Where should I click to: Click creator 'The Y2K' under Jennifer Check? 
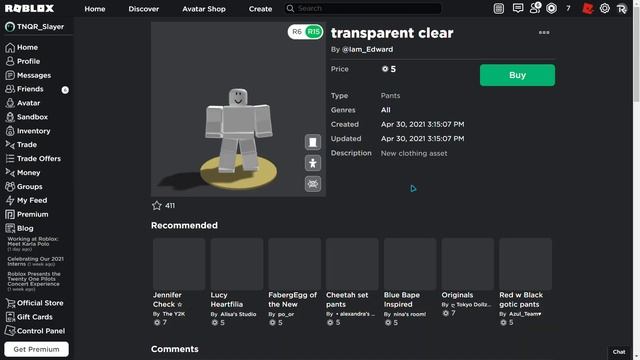click(x=174, y=314)
